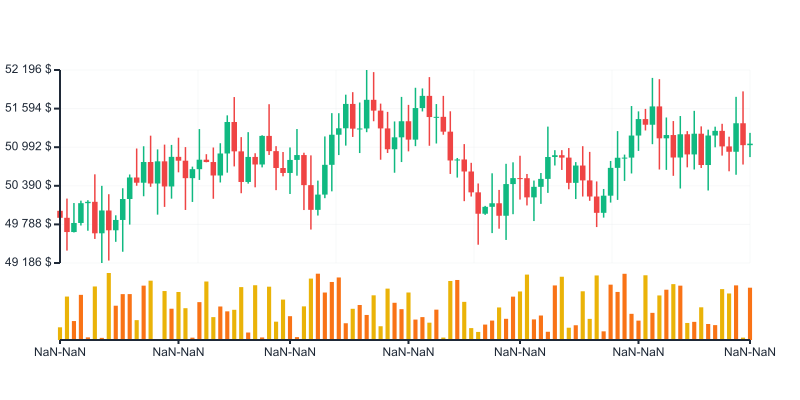The width and height of the screenshot is (800, 400).
Task: Select the 49 788 $ price label
Action: (x=30, y=223)
